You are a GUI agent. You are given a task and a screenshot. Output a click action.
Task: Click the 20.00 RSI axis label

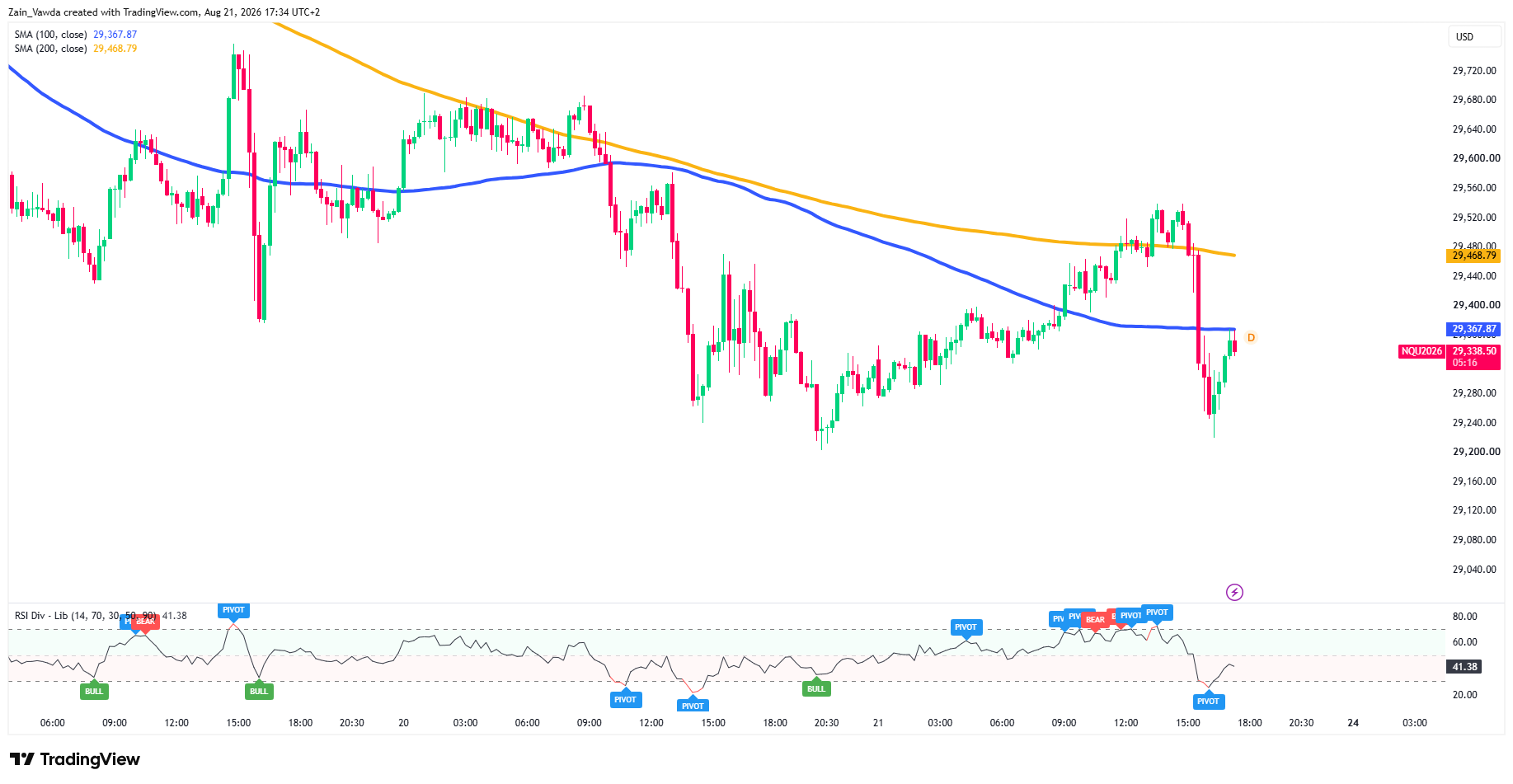click(1464, 695)
